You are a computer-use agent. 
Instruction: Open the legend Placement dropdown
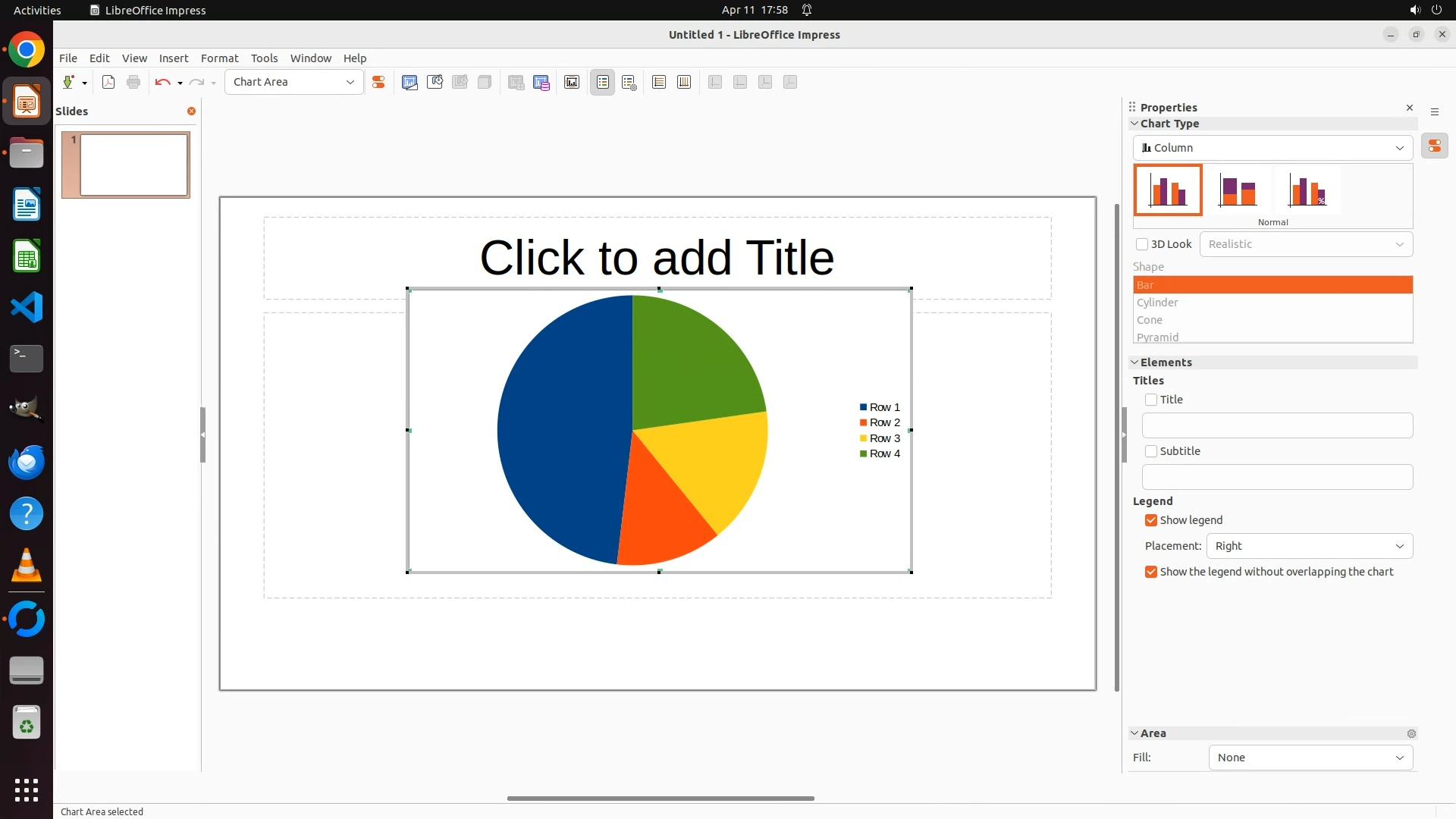click(1309, 546)
